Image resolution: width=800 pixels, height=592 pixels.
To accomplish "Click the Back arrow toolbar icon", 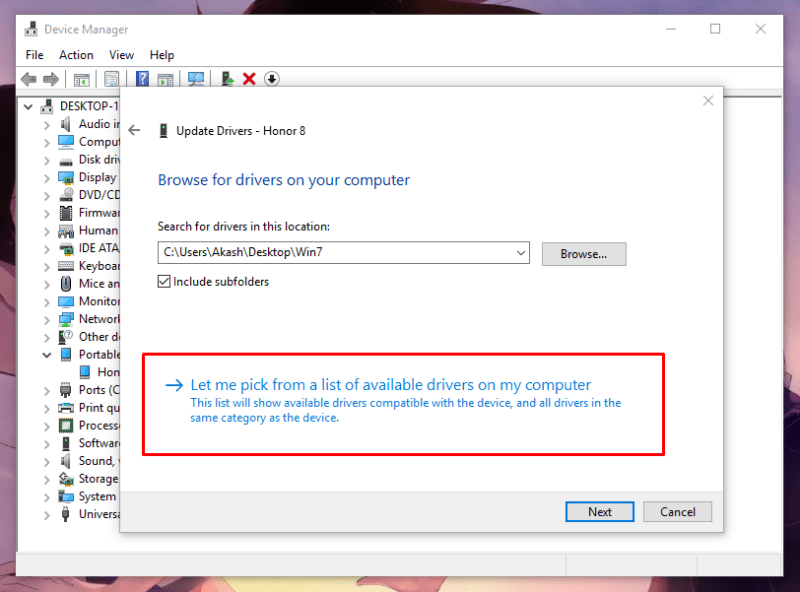I will tap(29, 79).
